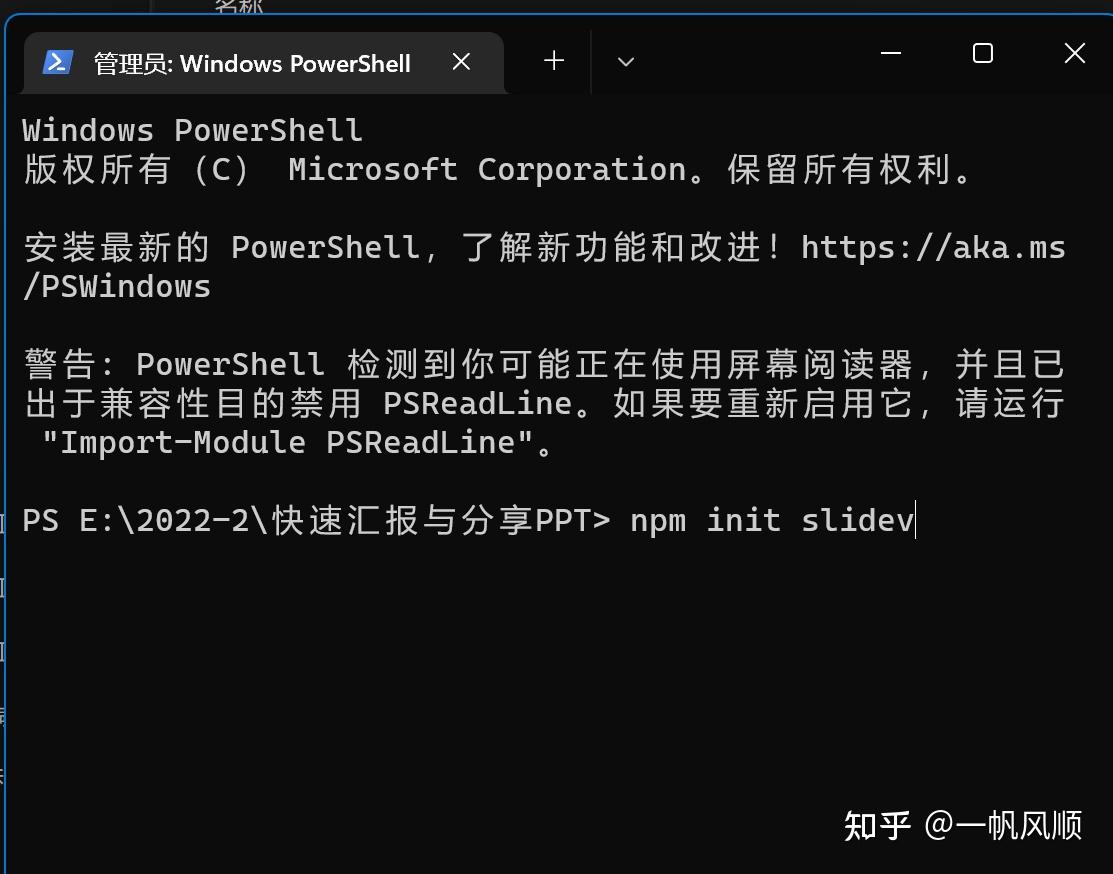This screenshot has height=874, width=1113.
Task: Click the blinking text cursor after slidev
Action: click(x=915, y=520)
